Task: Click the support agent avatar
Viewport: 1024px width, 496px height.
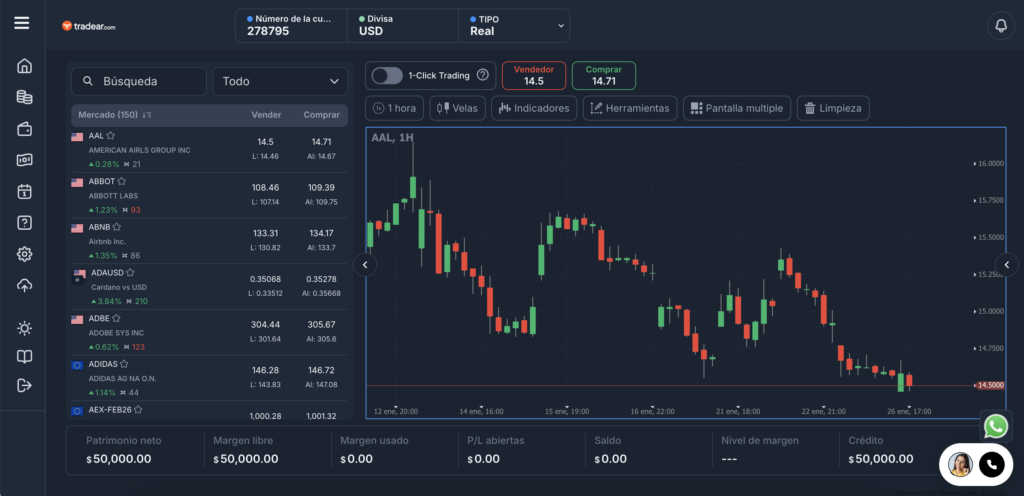Action: point(960,465)
